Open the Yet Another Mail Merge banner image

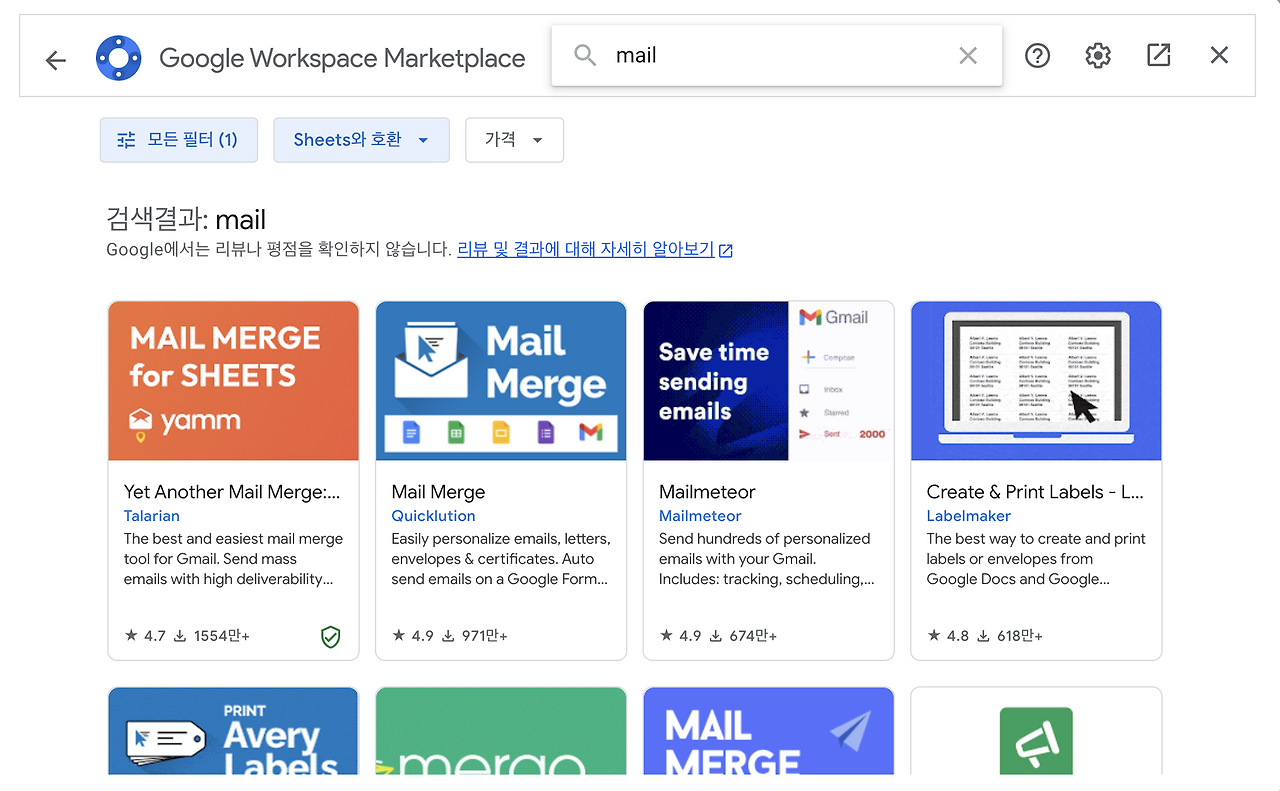233,381
